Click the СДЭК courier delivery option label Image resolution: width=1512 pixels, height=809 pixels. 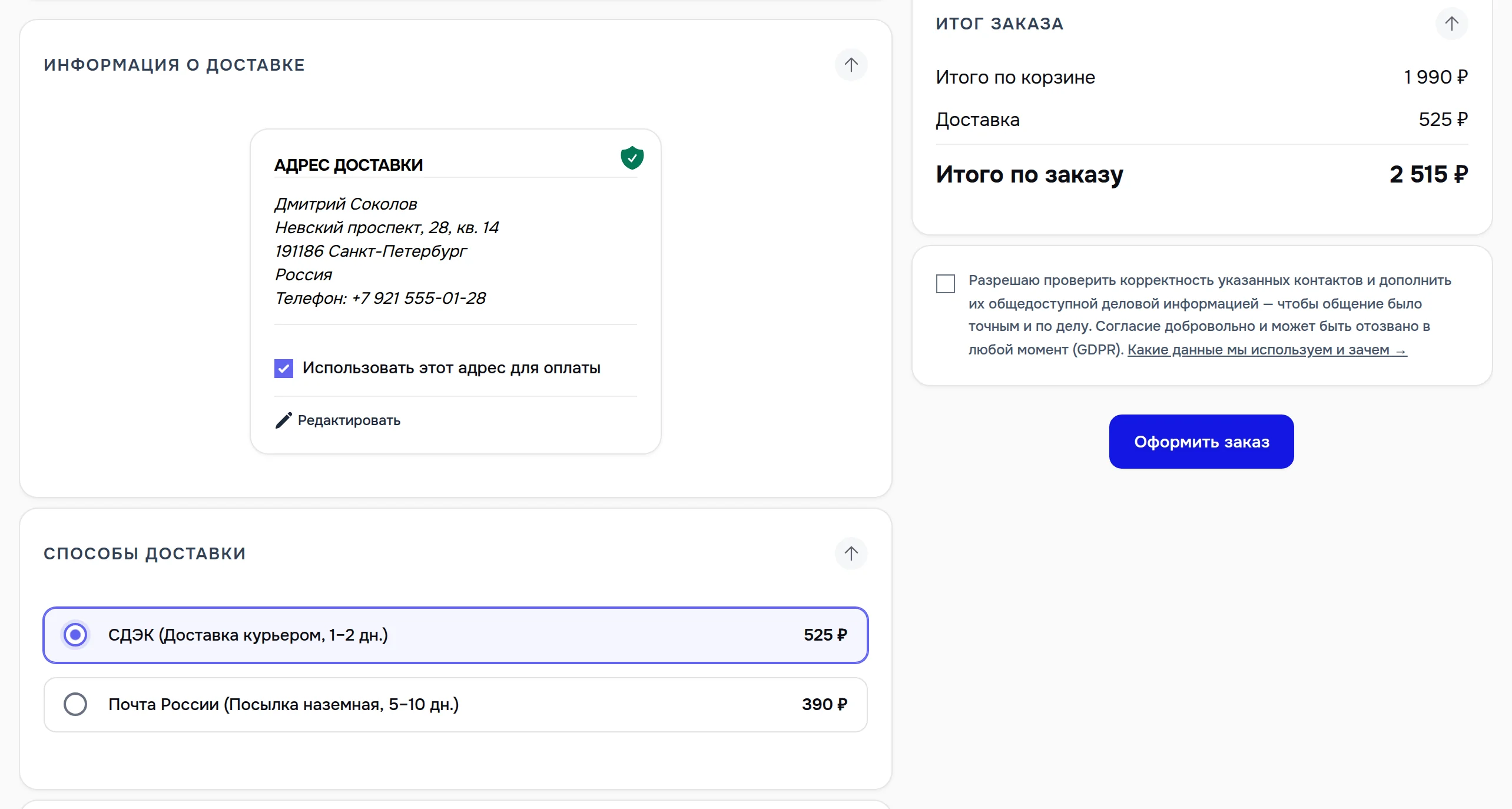[248, 635]
